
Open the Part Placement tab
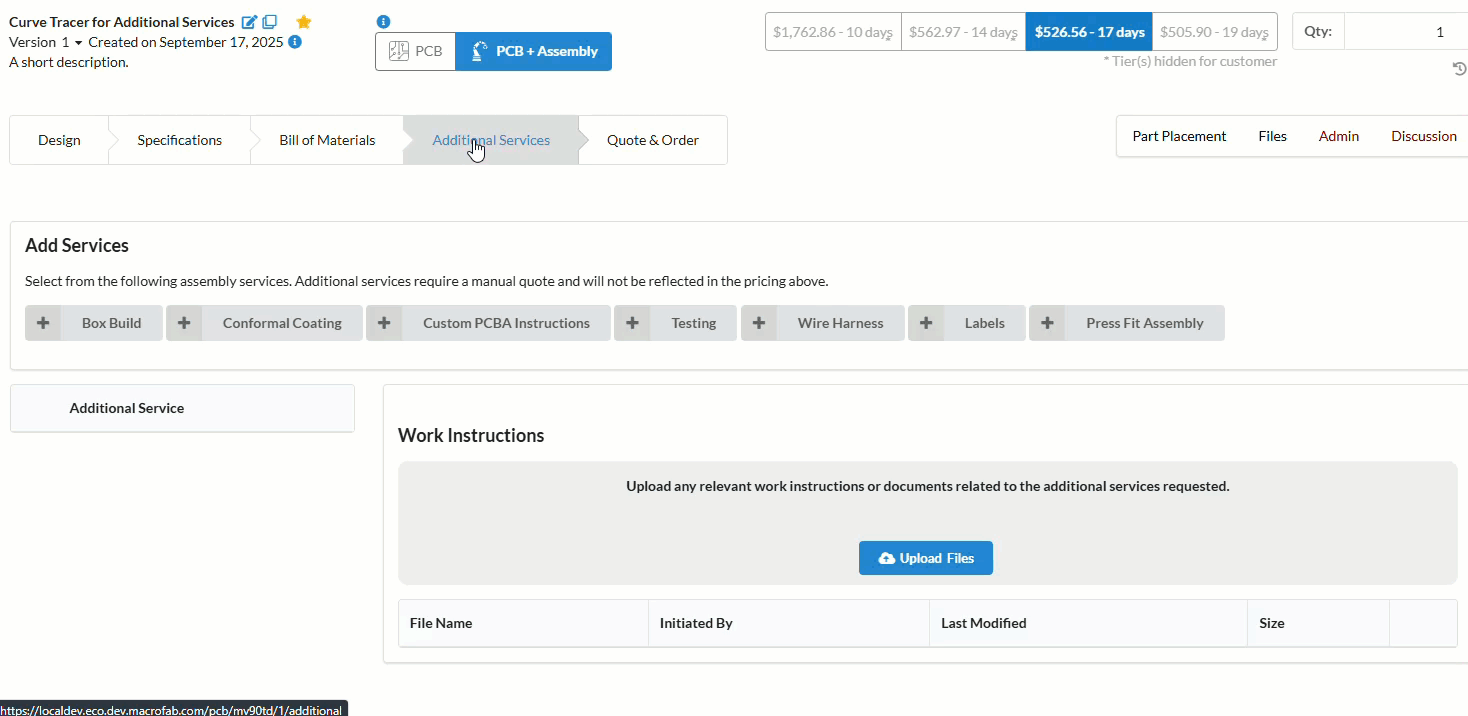tap(1179, 136)
